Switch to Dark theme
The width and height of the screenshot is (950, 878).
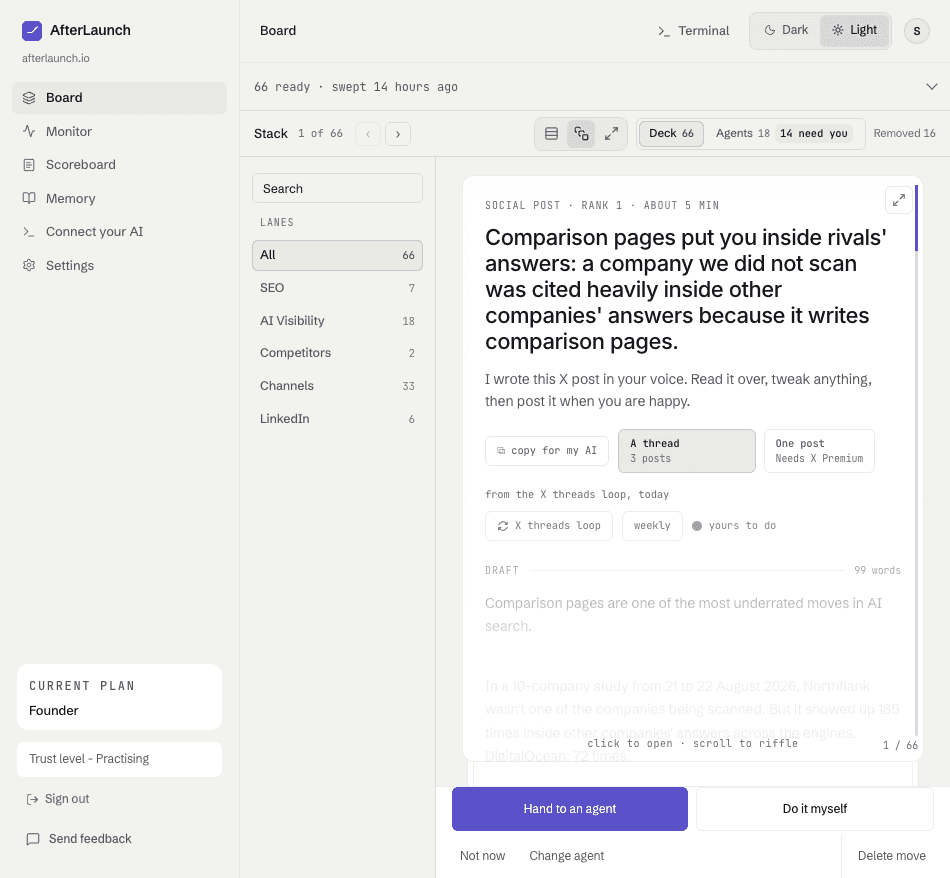click(786, 30)
